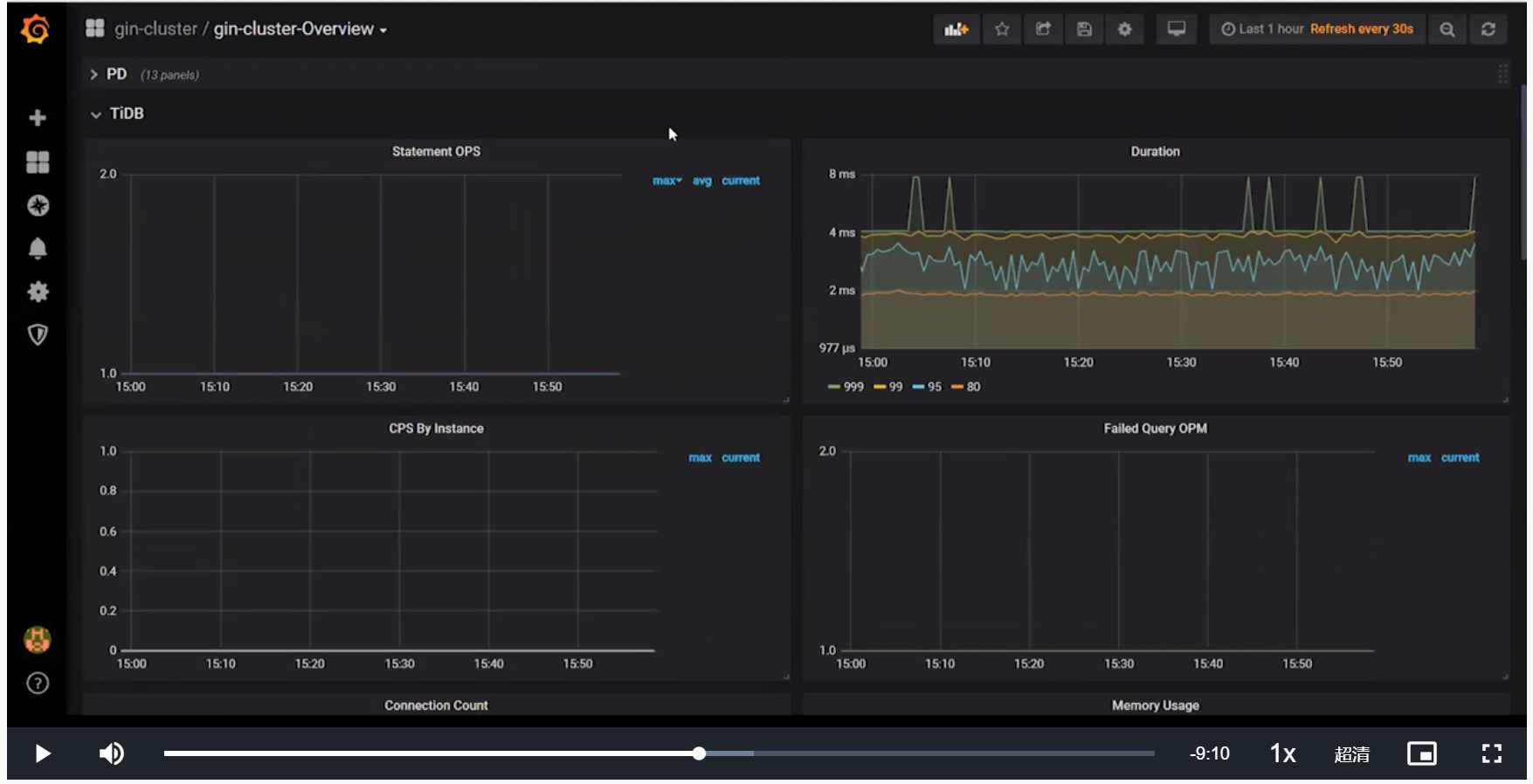Star this dashboard as favorite
This screenshot has width=1533, height=784.
point(1002,30)
